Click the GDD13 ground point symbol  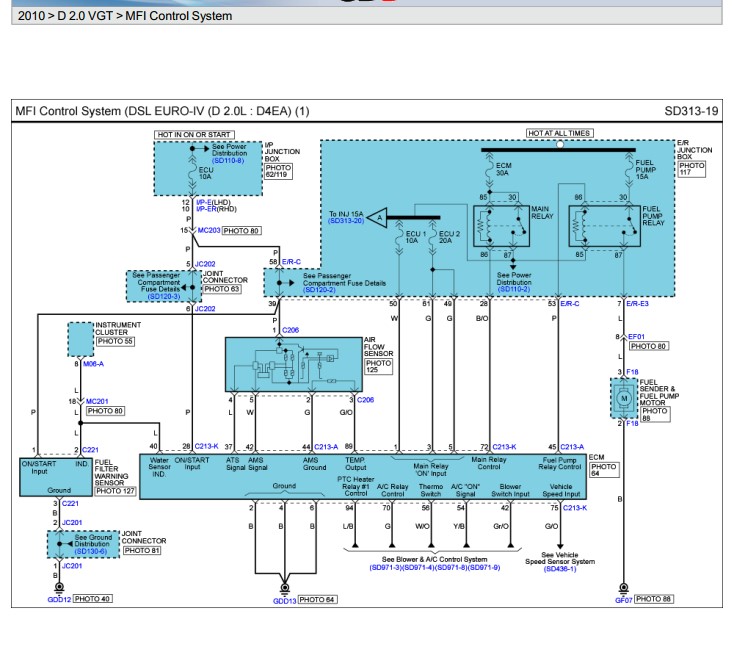pyautogui.click(x=283, y=590)
